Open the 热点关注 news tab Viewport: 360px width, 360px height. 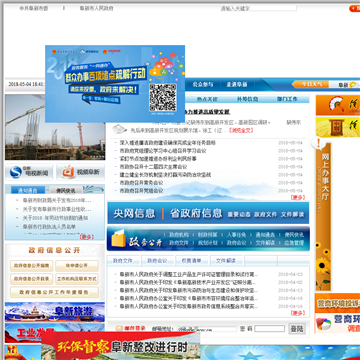click(207, 99)
